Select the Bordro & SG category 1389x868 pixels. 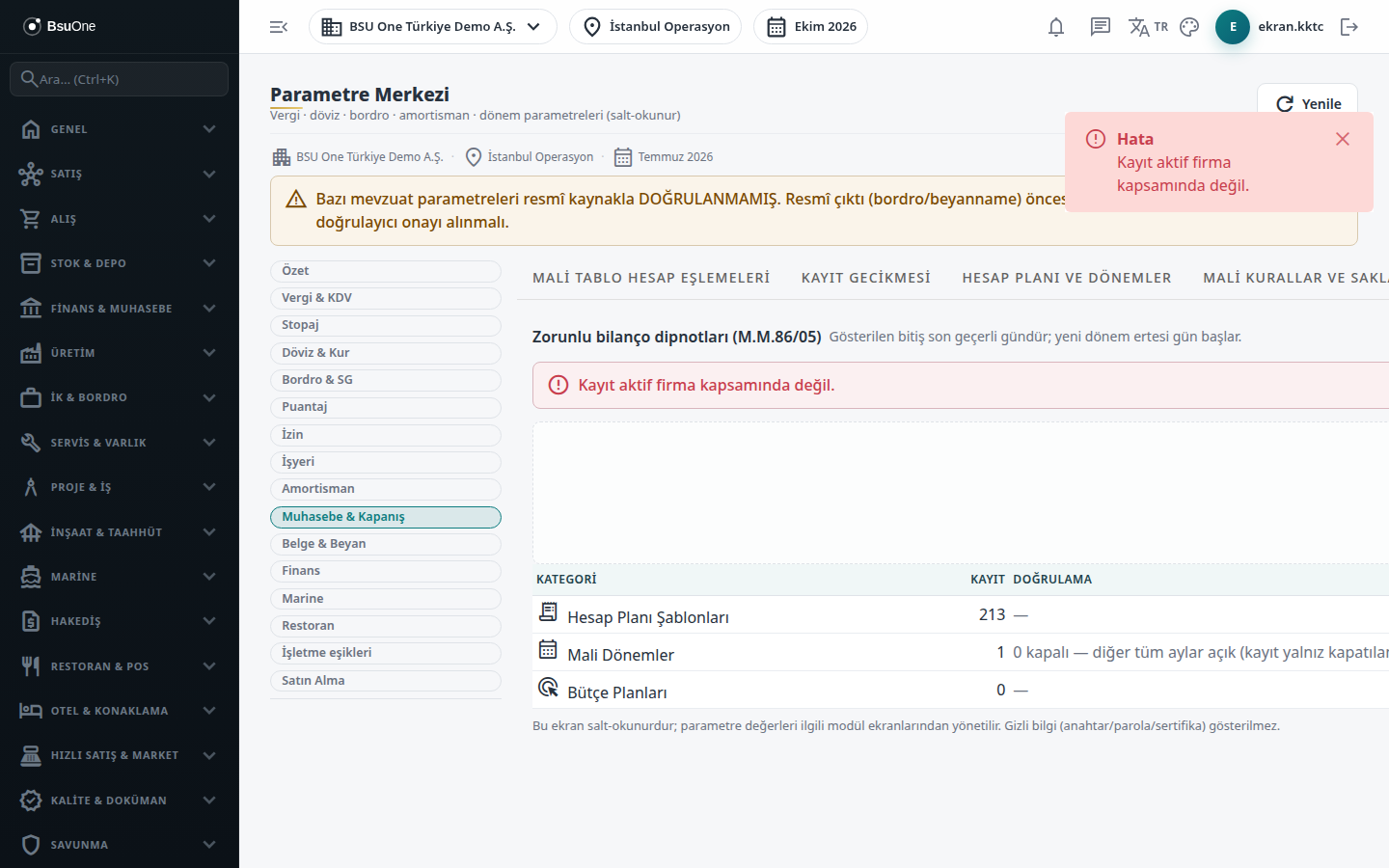pos(386,380)
